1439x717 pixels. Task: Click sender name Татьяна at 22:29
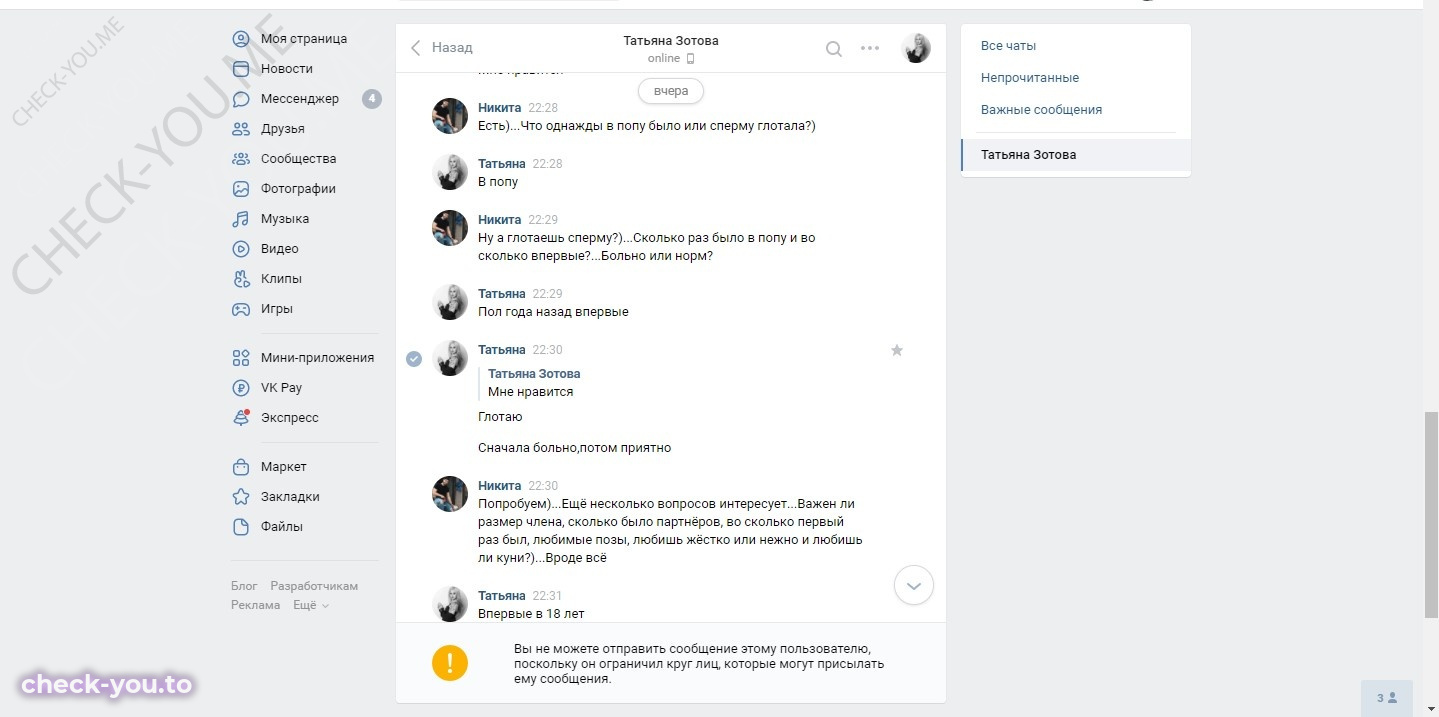click(502, 294)
